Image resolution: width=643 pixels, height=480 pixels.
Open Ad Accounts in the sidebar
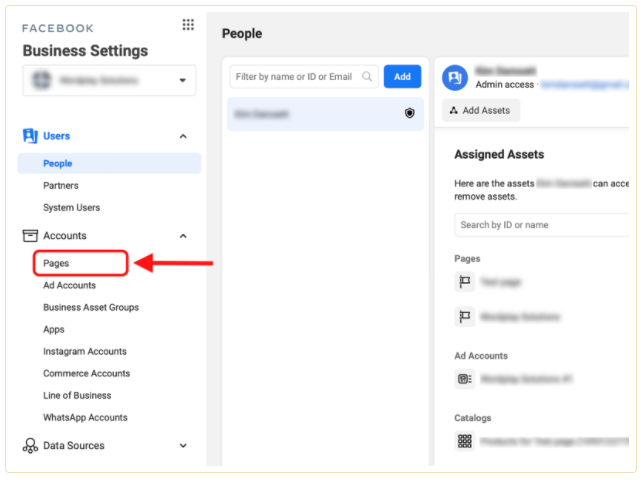[x=69, y=285]
